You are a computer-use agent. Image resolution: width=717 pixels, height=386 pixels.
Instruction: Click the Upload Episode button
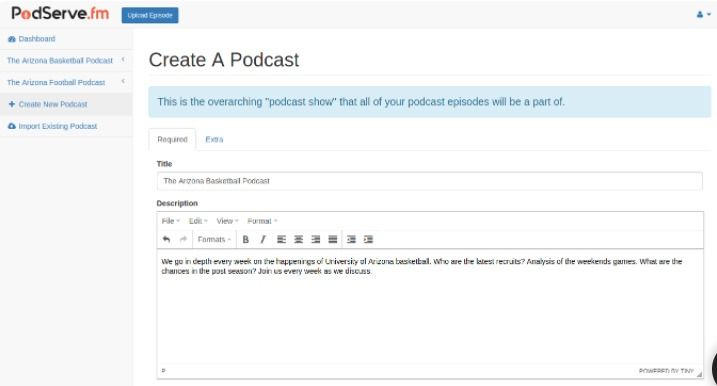150,15
